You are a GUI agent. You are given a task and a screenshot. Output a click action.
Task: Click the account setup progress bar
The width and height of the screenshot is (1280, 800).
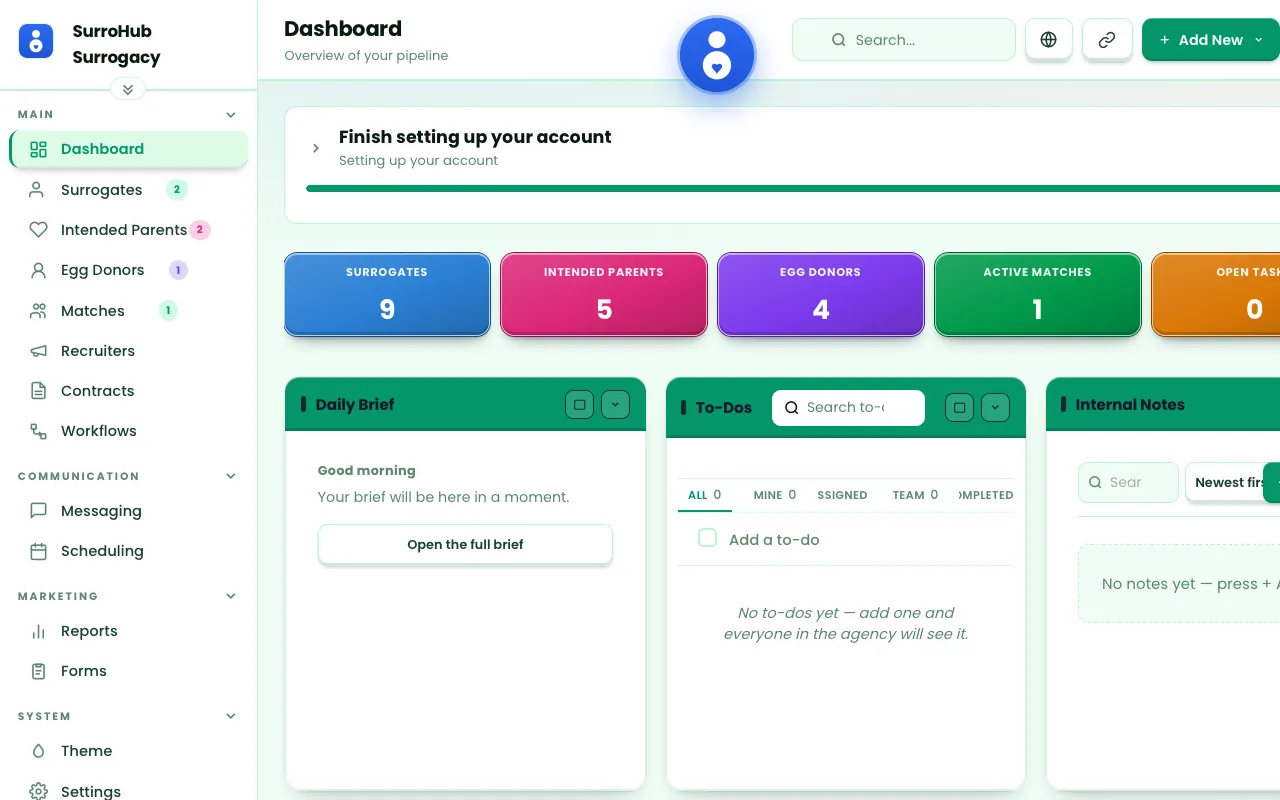point(793,188)
